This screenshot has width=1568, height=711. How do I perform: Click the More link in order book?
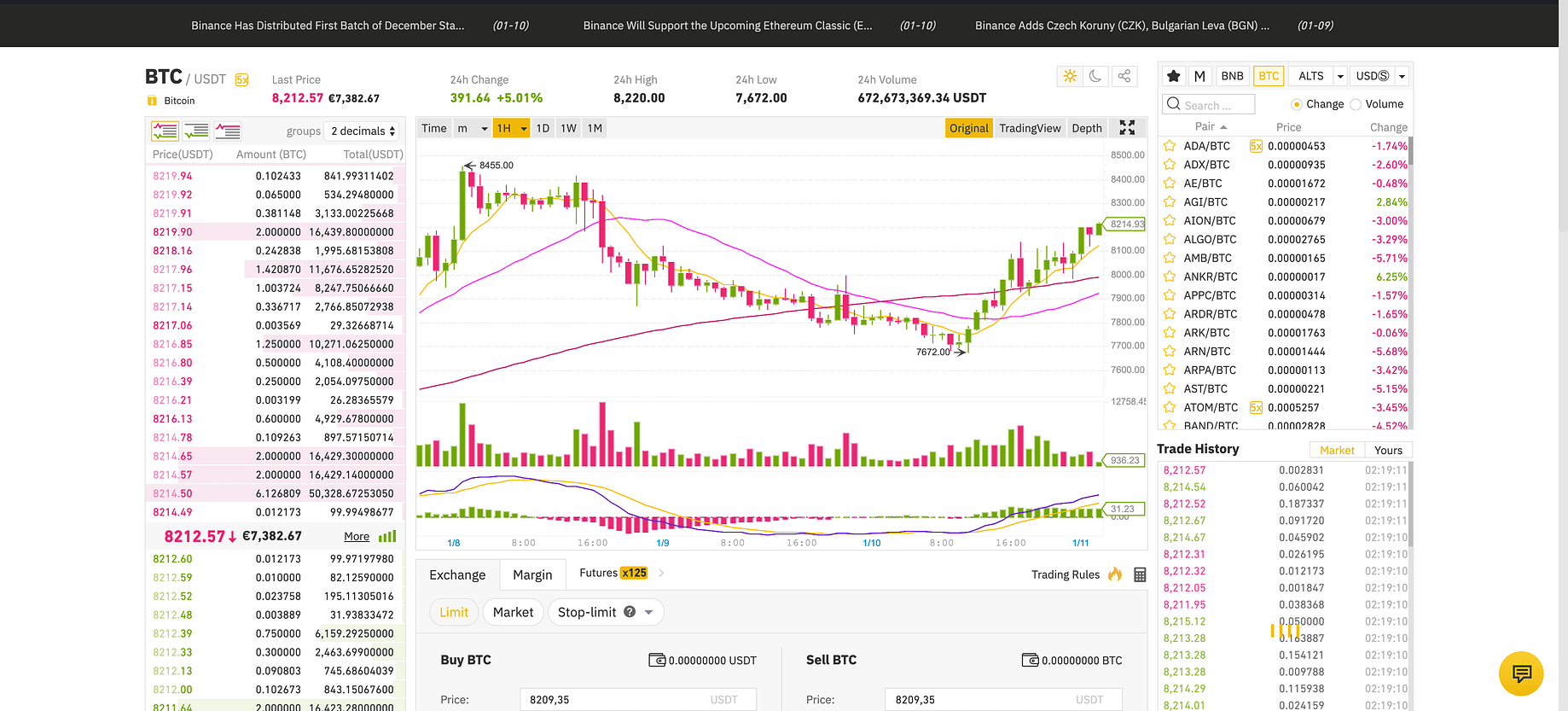pyautogui.click(x=357, y=536)
